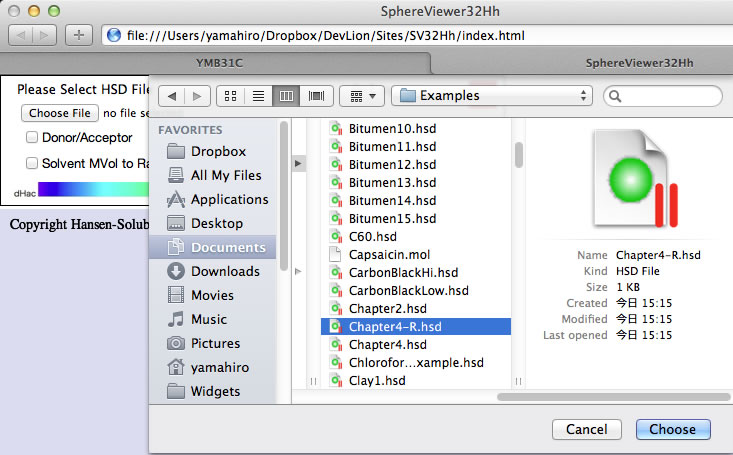
Task: Enable the Donor/Acceptor checkbox
Action: click(x=32, y=137)
